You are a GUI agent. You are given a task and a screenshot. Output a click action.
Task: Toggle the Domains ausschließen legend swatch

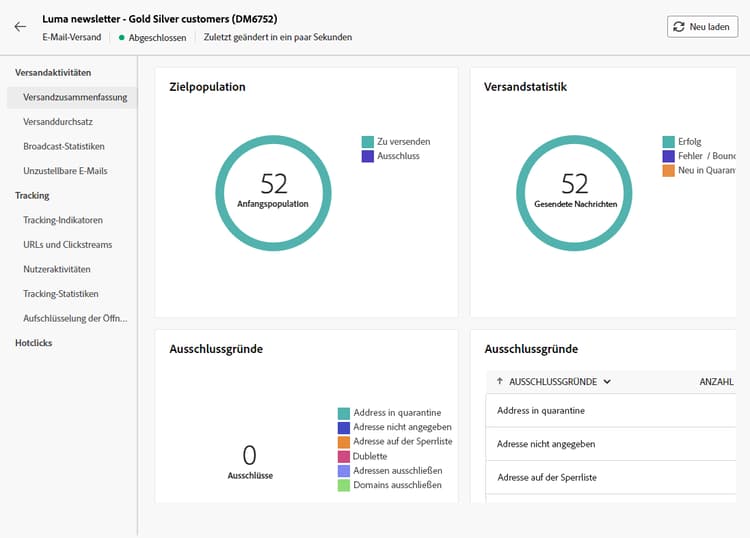tap(343, 485)
